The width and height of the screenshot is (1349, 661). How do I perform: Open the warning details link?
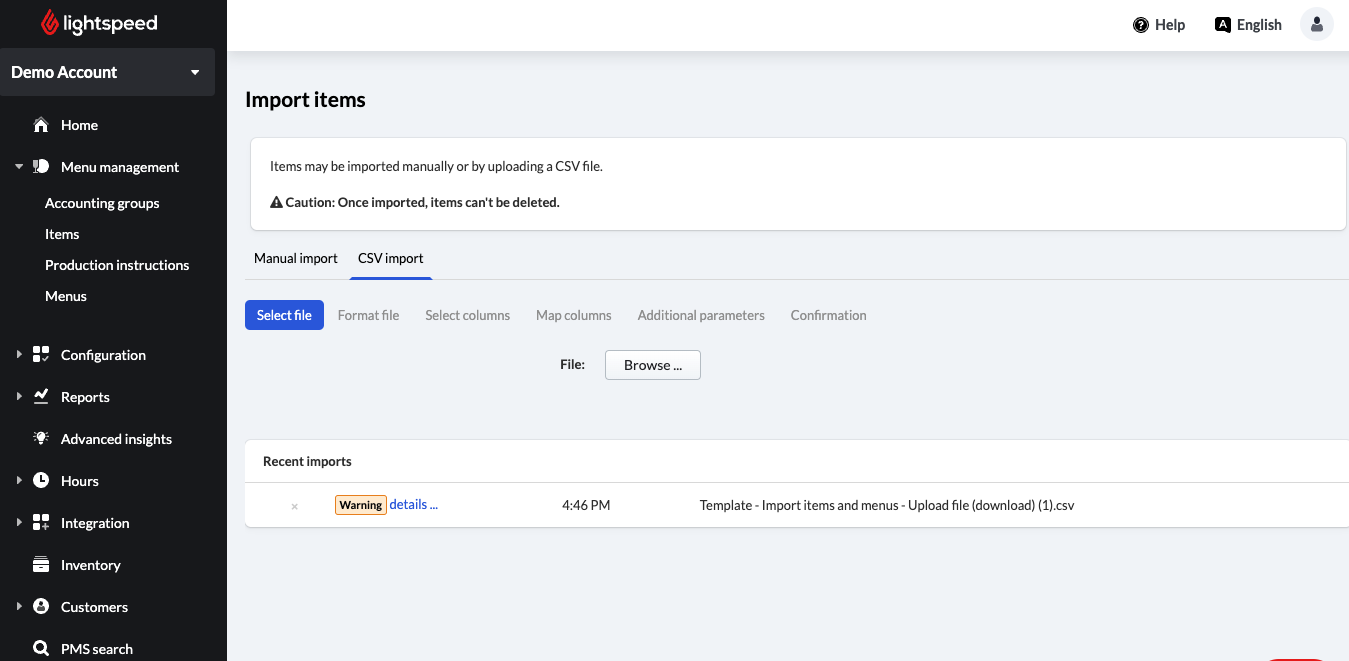(413, 505)
